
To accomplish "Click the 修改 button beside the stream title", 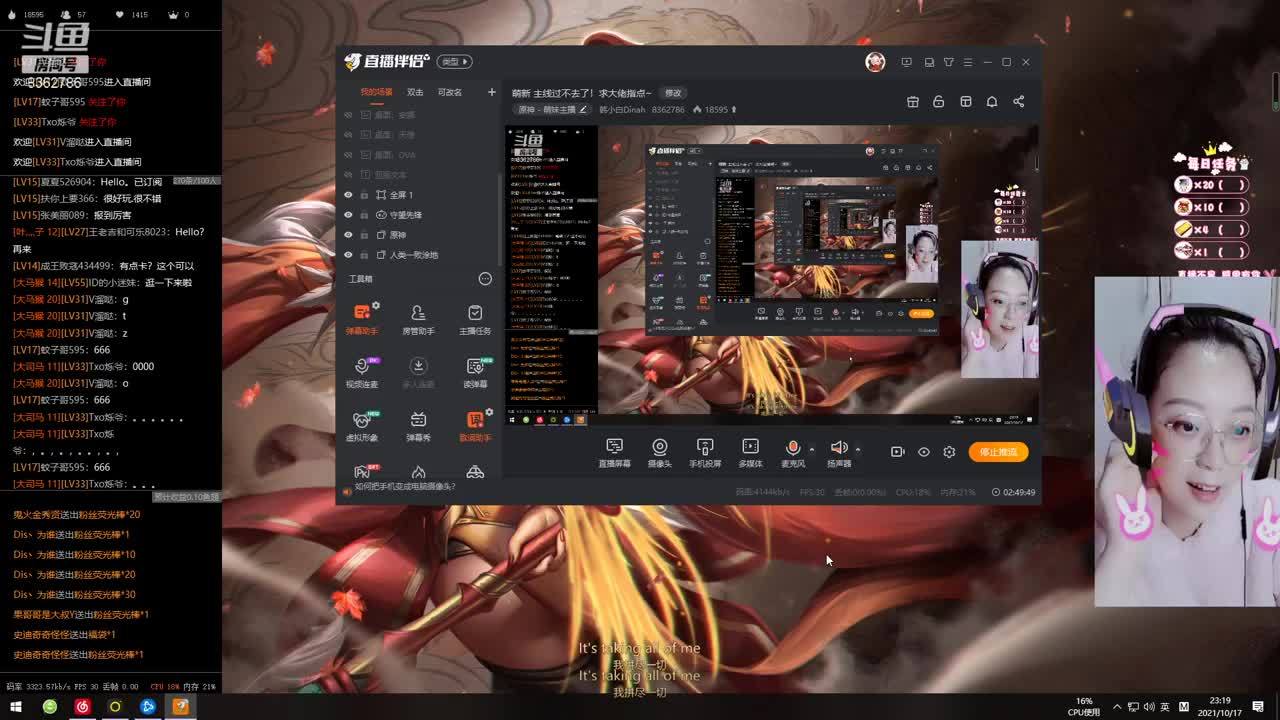I will pyautogui.click(x=673, y=93).
